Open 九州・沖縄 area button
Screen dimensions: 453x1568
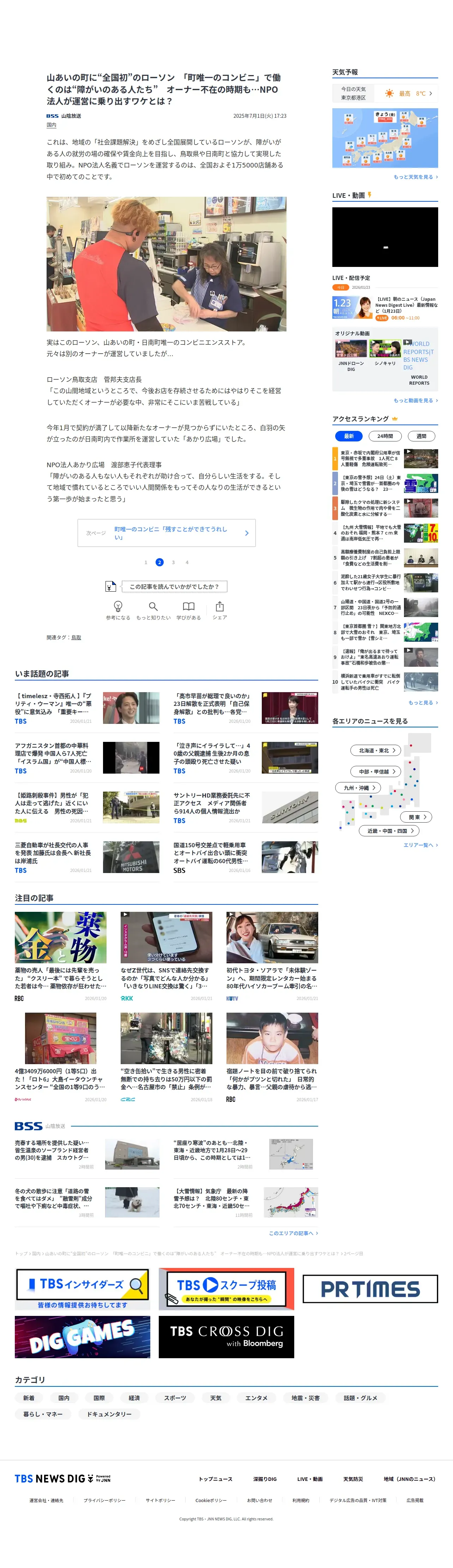coord(358,788)
